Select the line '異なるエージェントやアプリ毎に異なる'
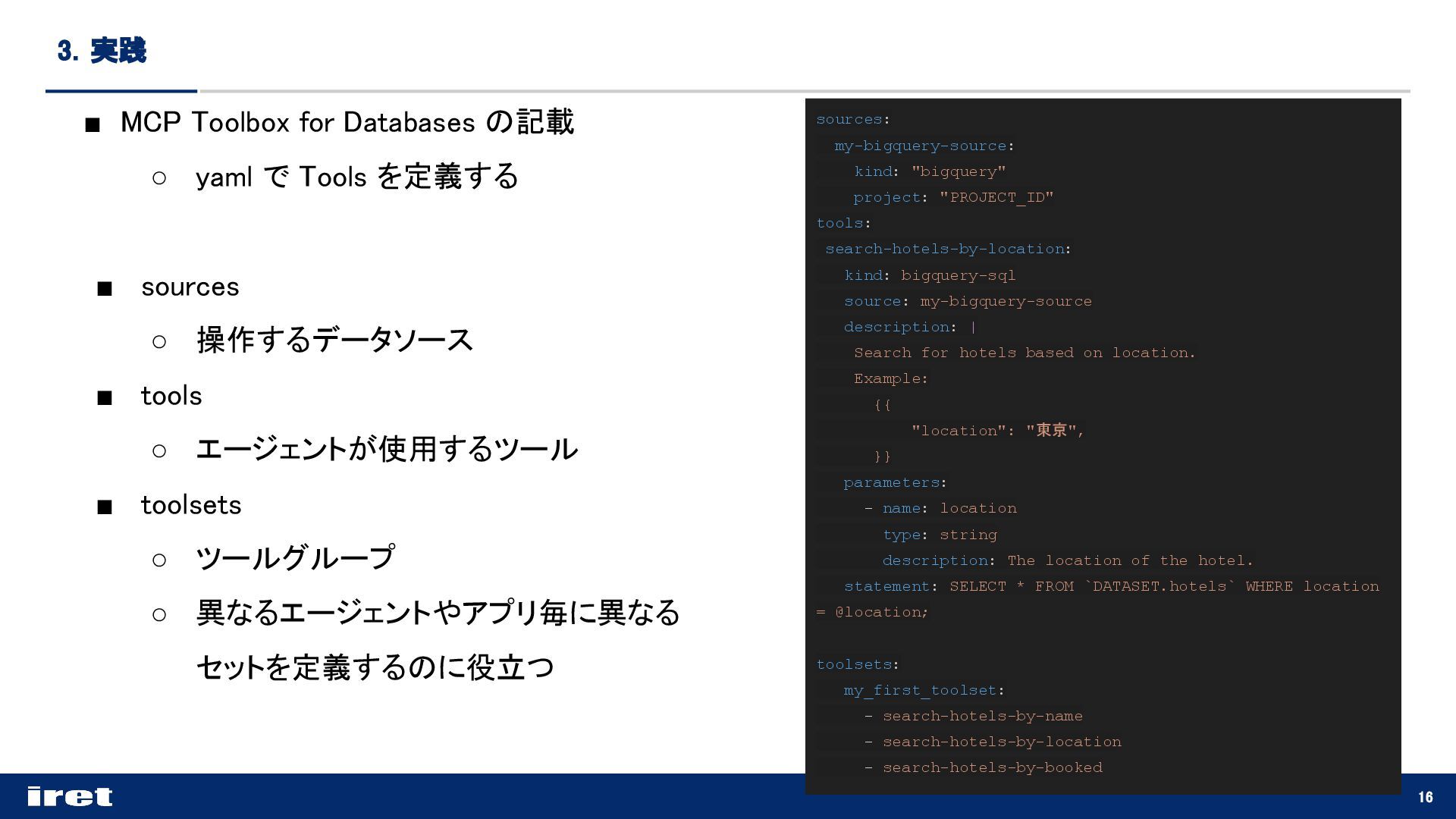1456x819 pixels. click(438, 613)
